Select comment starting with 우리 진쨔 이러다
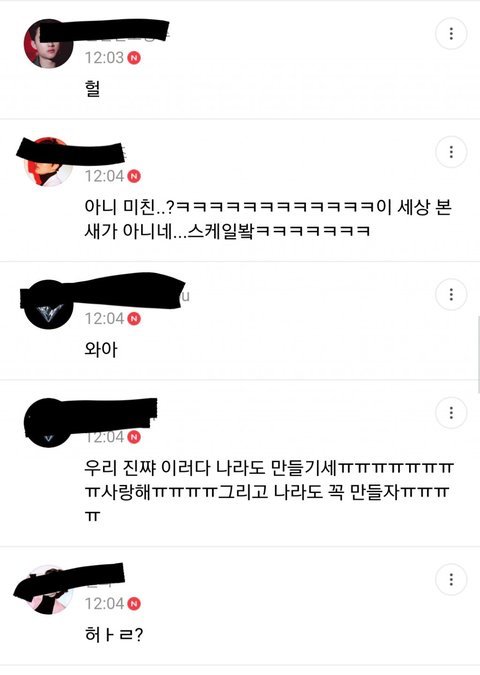480x675 pixels. (269, 491)
